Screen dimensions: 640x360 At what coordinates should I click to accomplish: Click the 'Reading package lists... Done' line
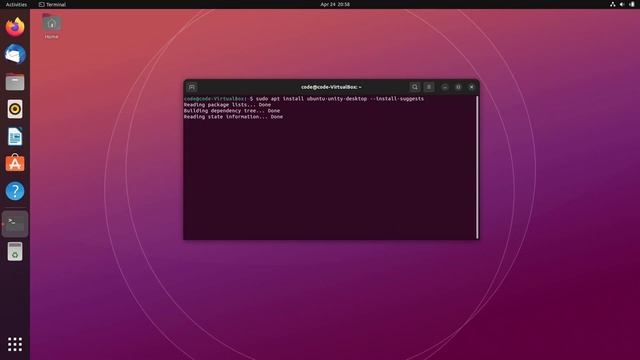[x=227, y=105]
